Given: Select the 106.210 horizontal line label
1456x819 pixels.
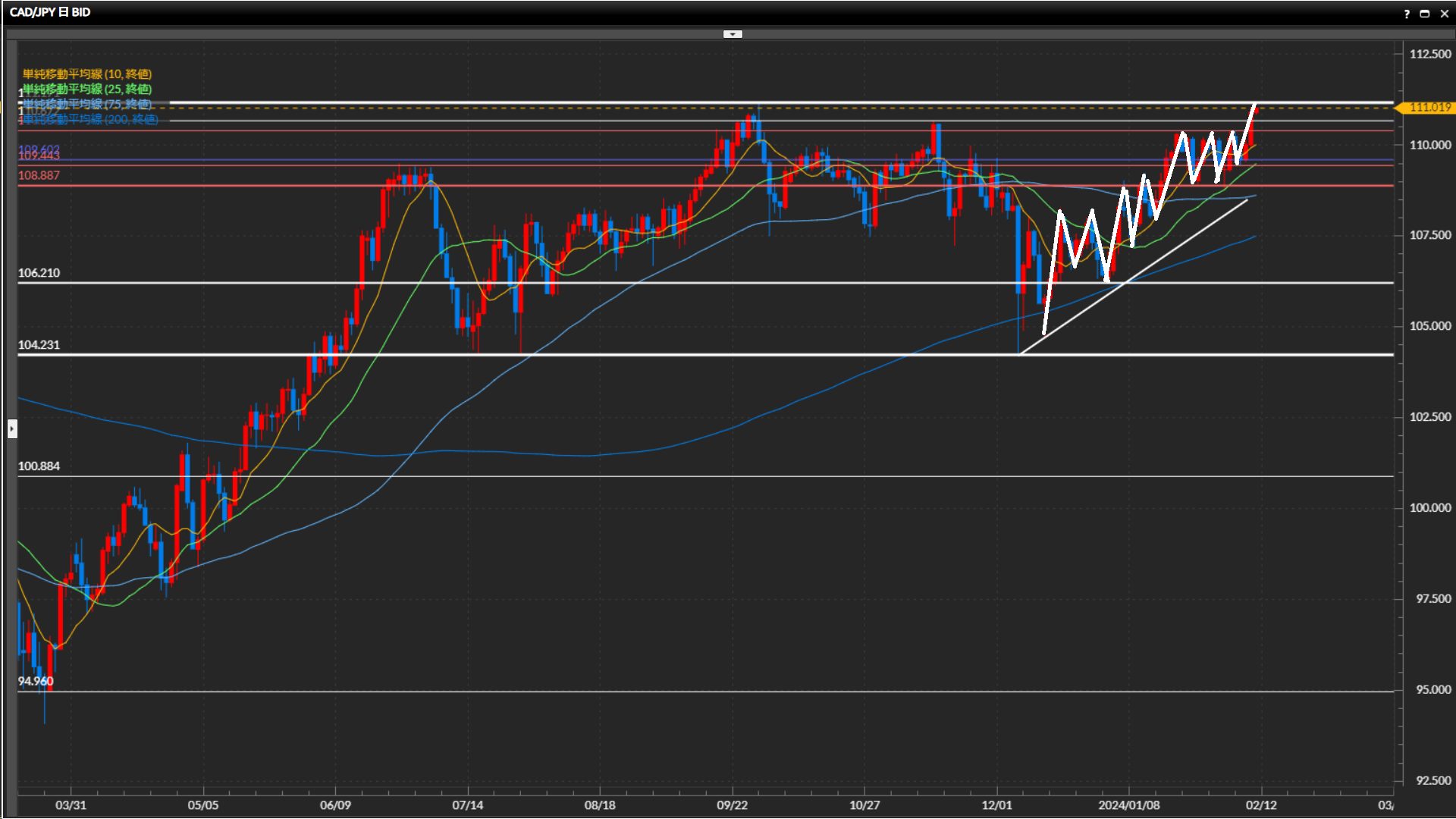Looking at the screenshot, I should pyautogui.click(x=39, y=273).
